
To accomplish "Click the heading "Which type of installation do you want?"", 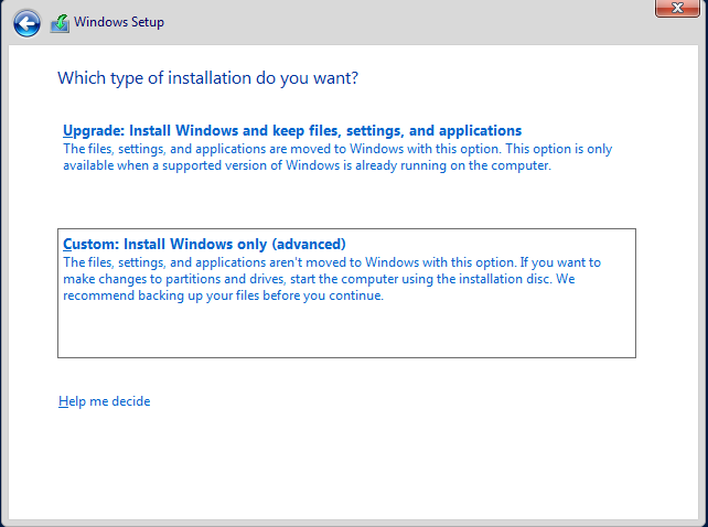I will [x=208, y=78].
